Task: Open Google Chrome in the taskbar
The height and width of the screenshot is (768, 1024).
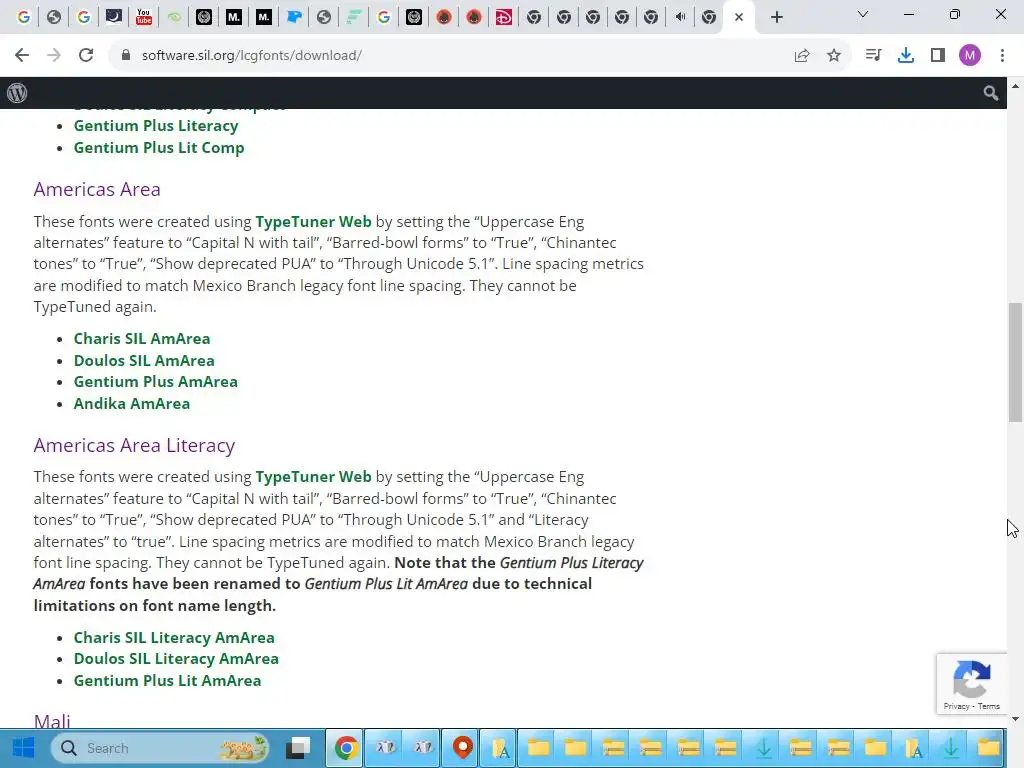Action: (346, 748)
